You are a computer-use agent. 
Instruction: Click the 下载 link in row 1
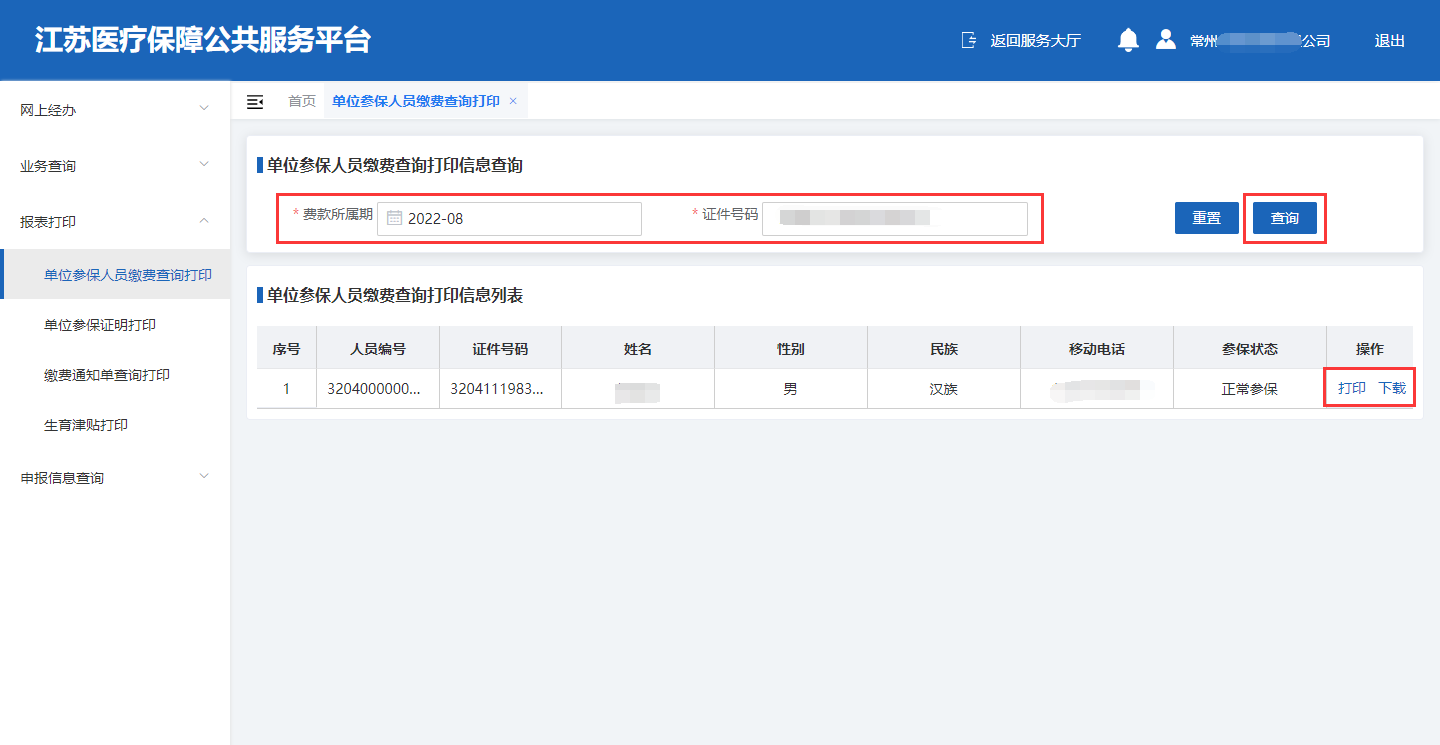point(1392,388)
